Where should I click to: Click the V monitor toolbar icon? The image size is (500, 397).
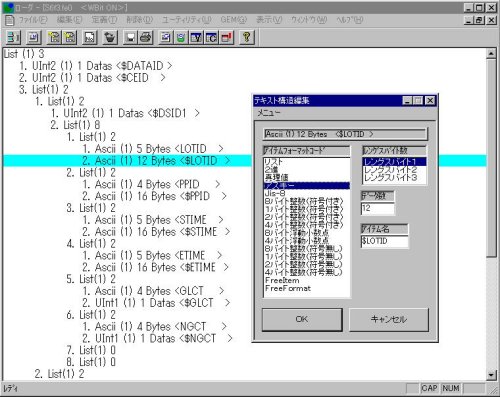[196, 38]
